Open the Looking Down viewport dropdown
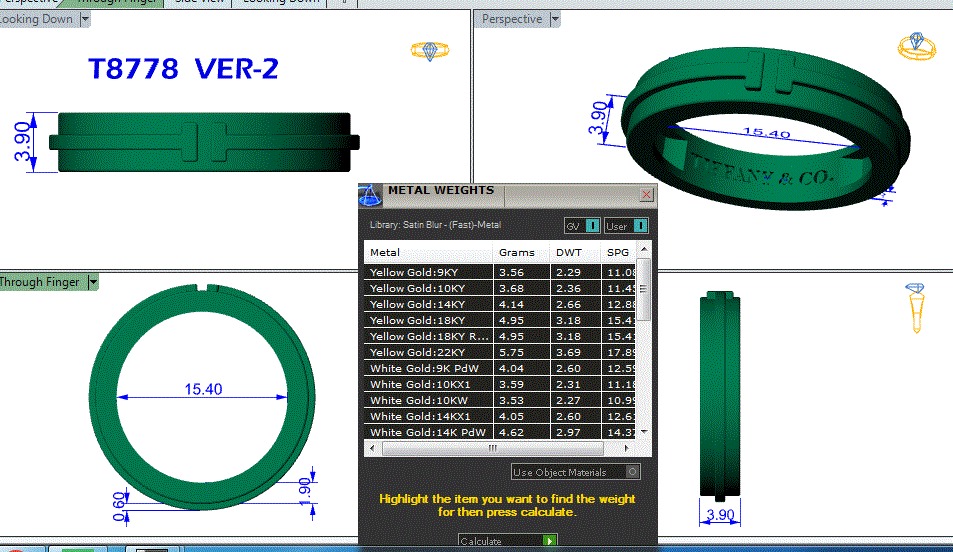 (x=84, y=19)
